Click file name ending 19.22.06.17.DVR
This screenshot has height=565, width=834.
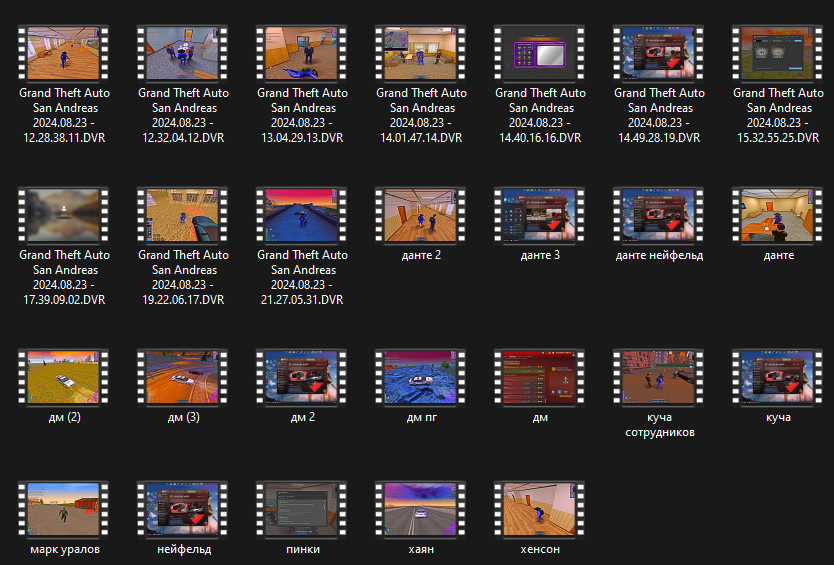tap(184, 278)
